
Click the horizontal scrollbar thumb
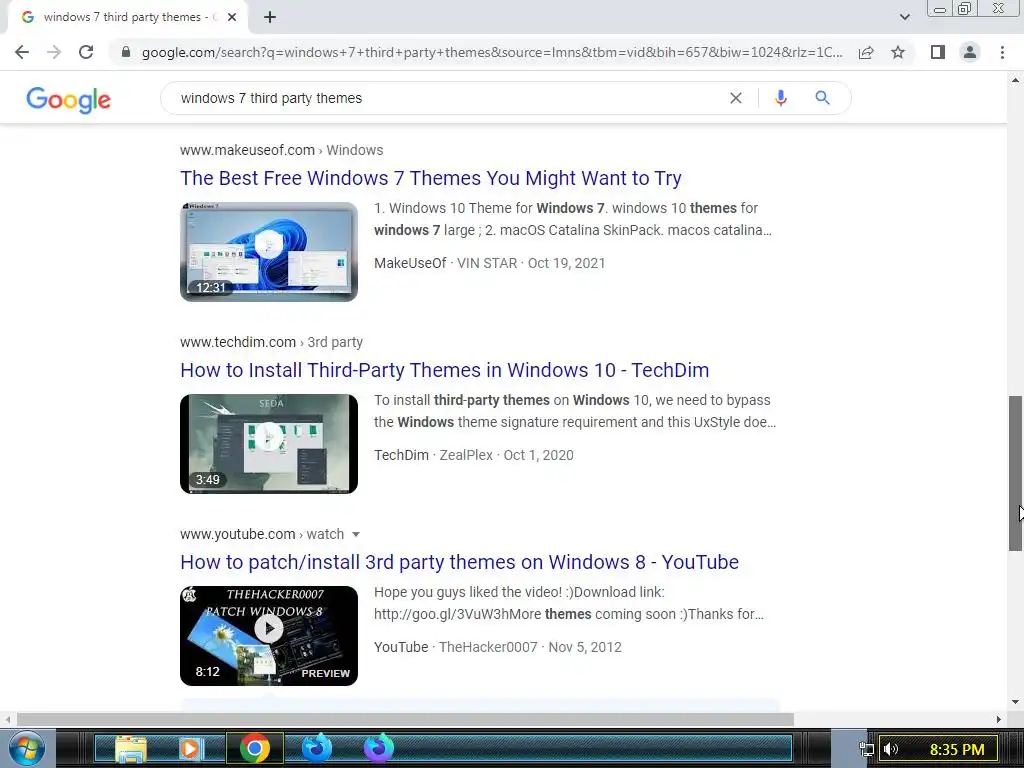(x=405, y=719)
